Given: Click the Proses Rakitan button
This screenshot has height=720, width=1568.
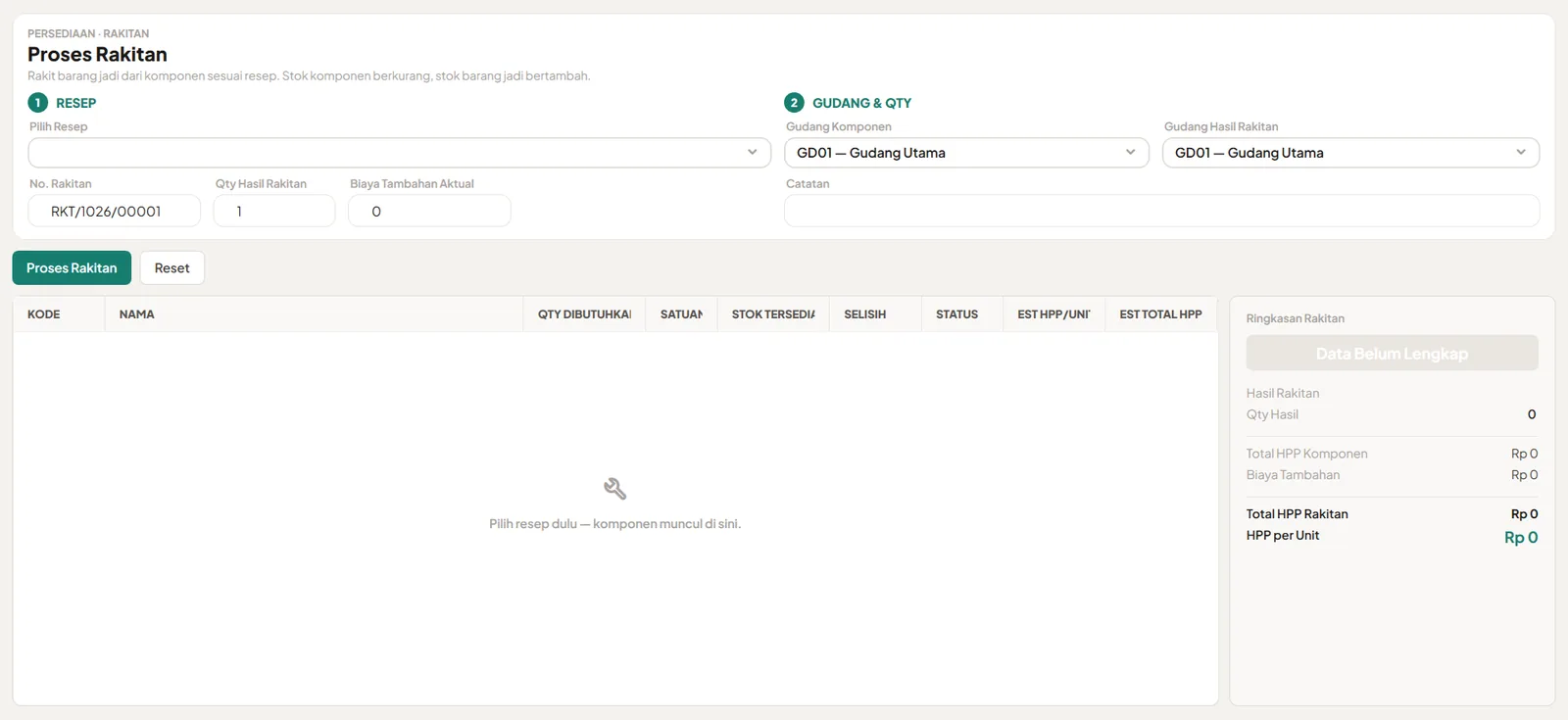Looking at the screenshot, I should click(72, 267).
